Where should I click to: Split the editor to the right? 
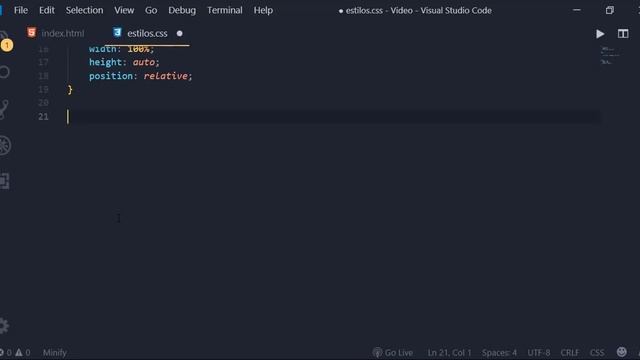(623, 34)
